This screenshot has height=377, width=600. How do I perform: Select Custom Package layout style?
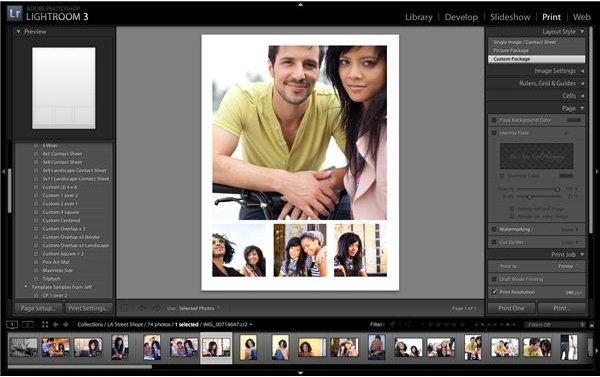point(536,59)
